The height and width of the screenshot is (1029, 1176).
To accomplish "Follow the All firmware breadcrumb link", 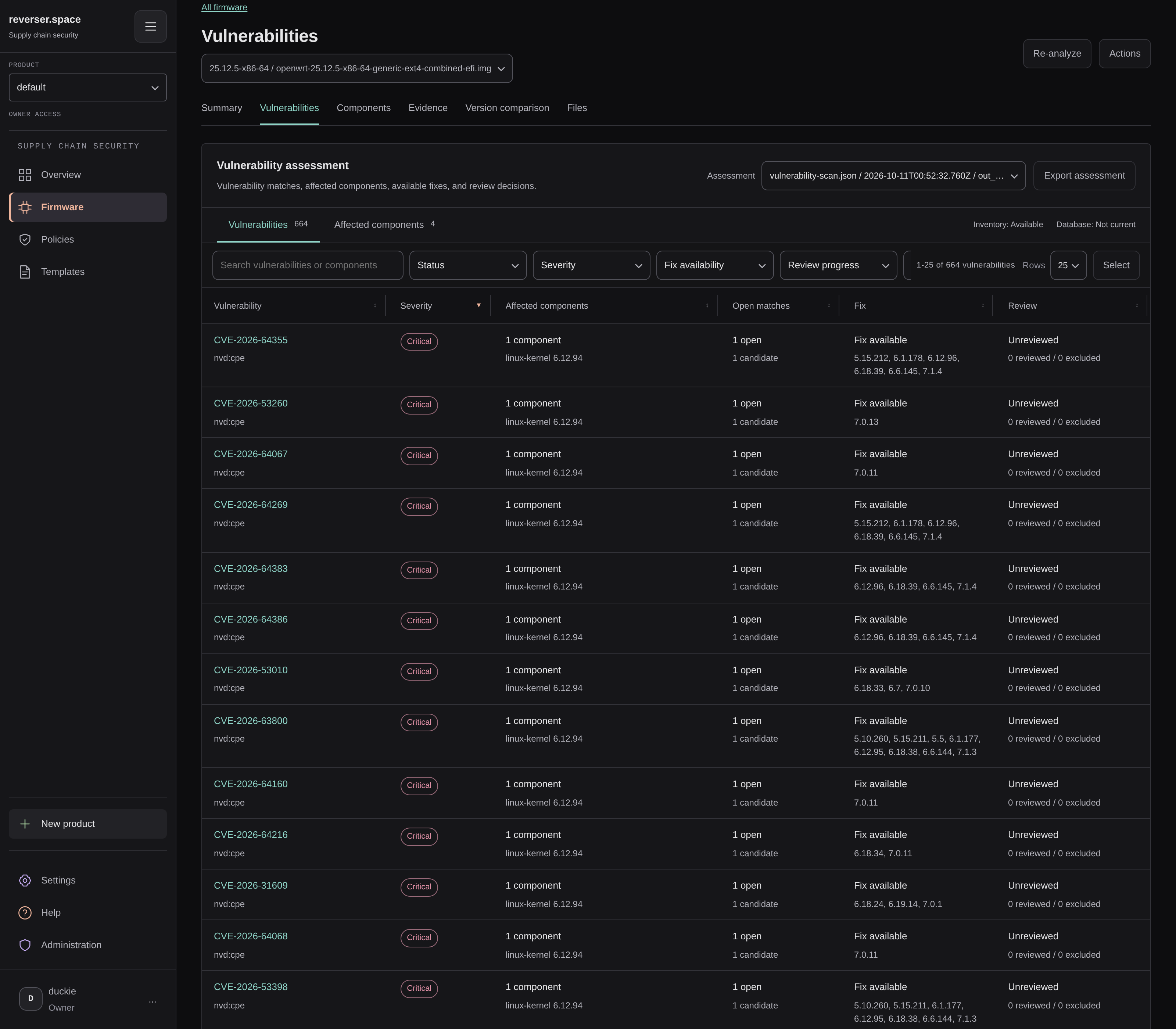I will (224, 7).
